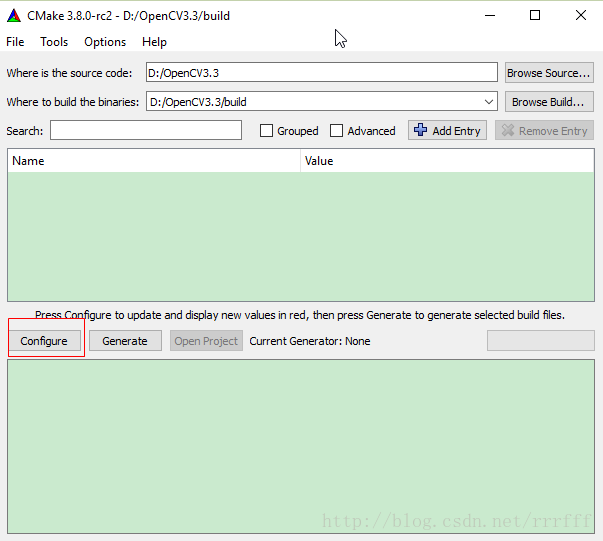Minimize the CMake window
The height and width of the screenshot is (541, 603).
pyautogui.click(x=490, y=16)
